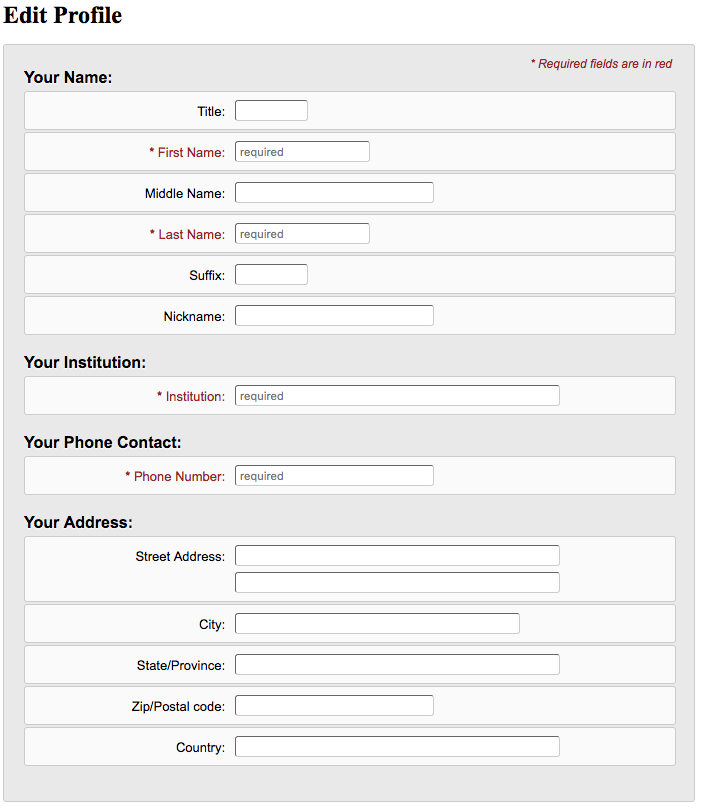Click the State/Province text box
Screen dimensions: 701x811
(397, 665)
